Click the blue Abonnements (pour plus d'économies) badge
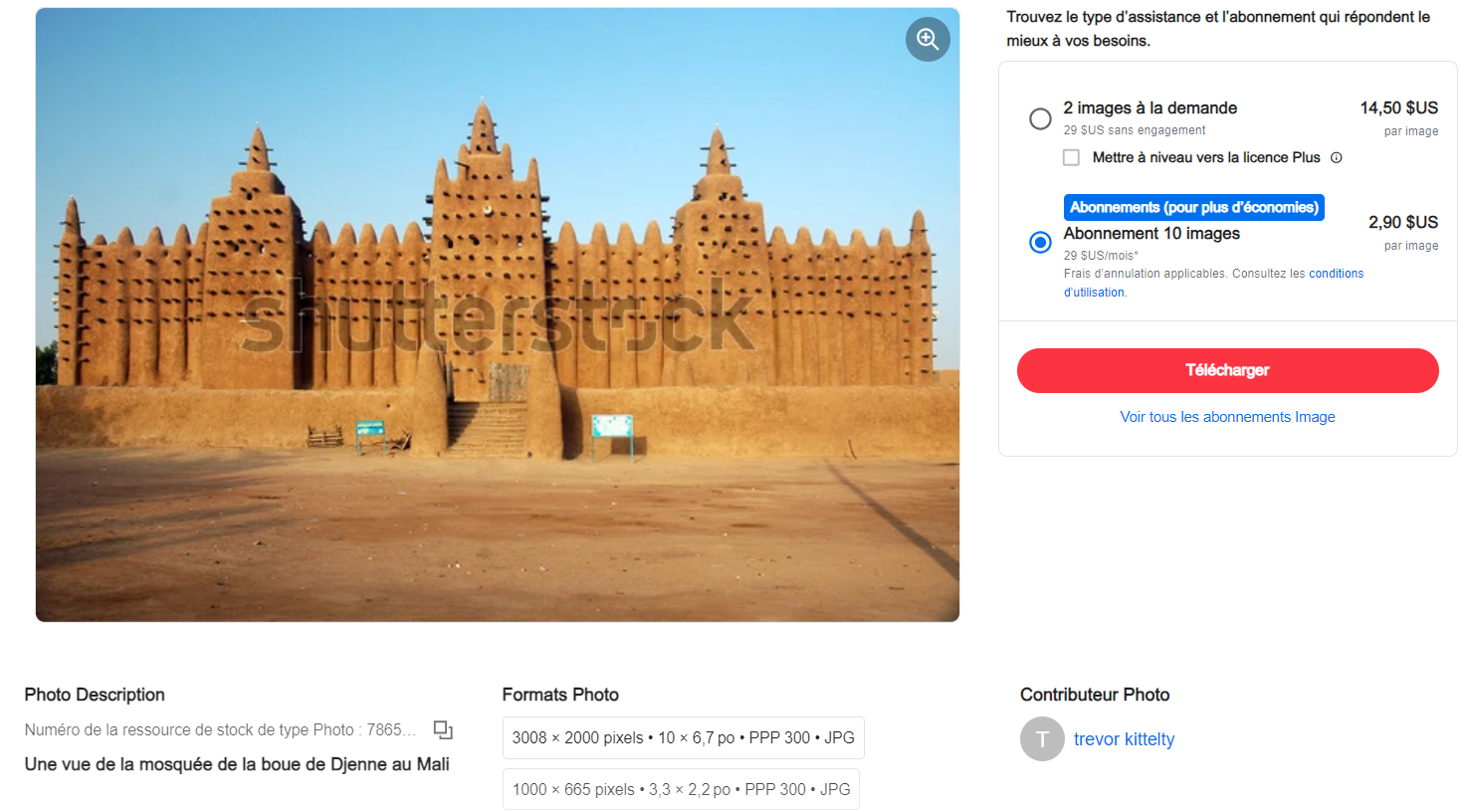 point(1193,207)
